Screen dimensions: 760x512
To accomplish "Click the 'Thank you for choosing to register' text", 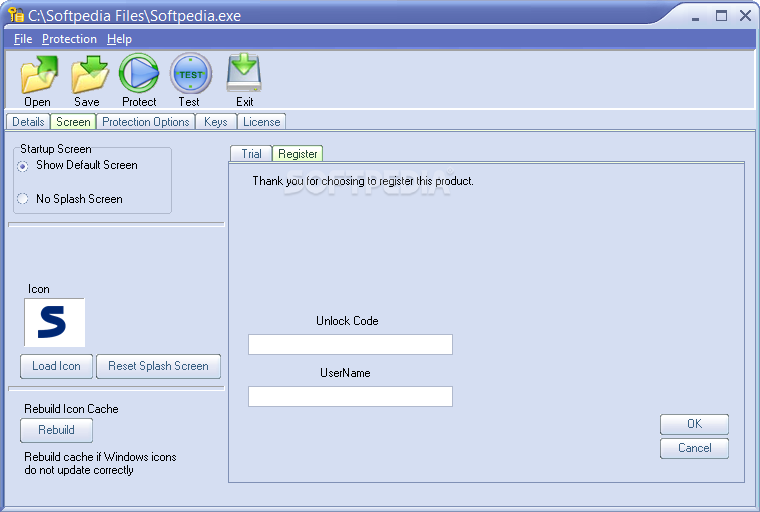I will coord(363,181).
